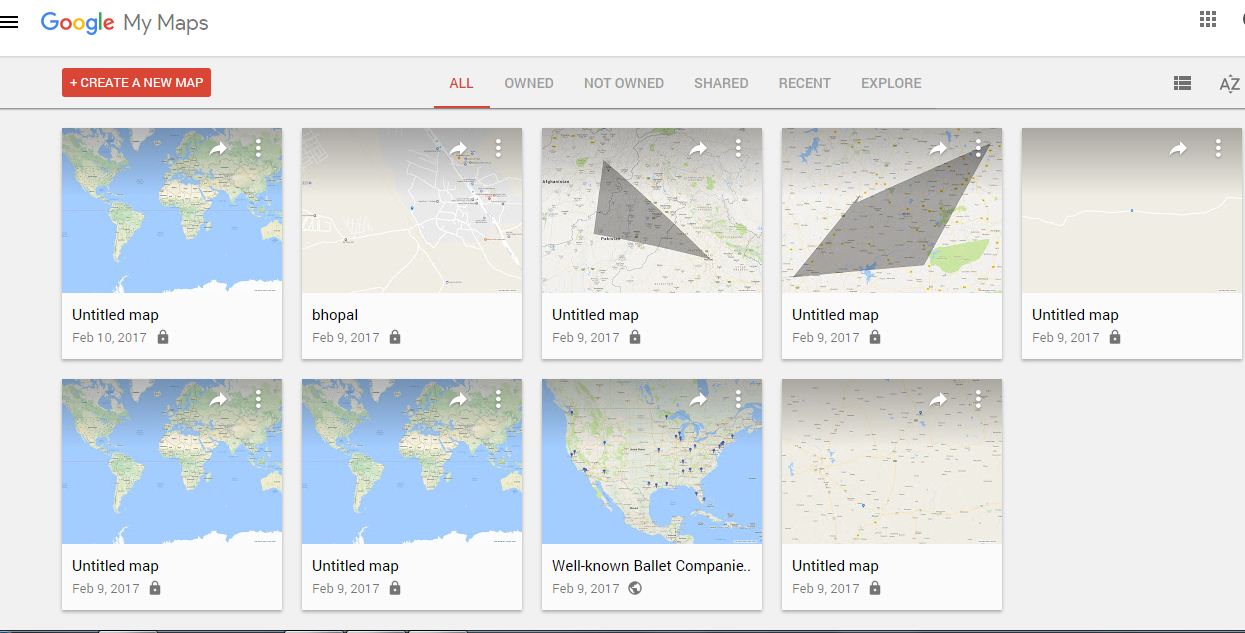Click the A-Z sort icon
The image size is (1245, 633).
pyautogui.click(x=1227, y=83)
